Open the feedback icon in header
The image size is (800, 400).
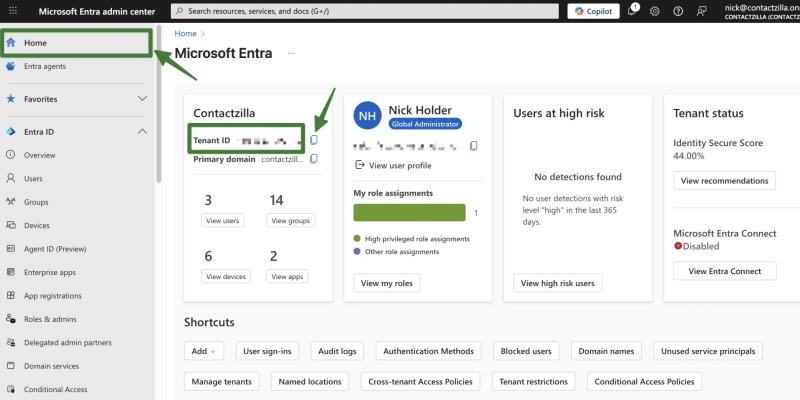[x=702, y=11]
